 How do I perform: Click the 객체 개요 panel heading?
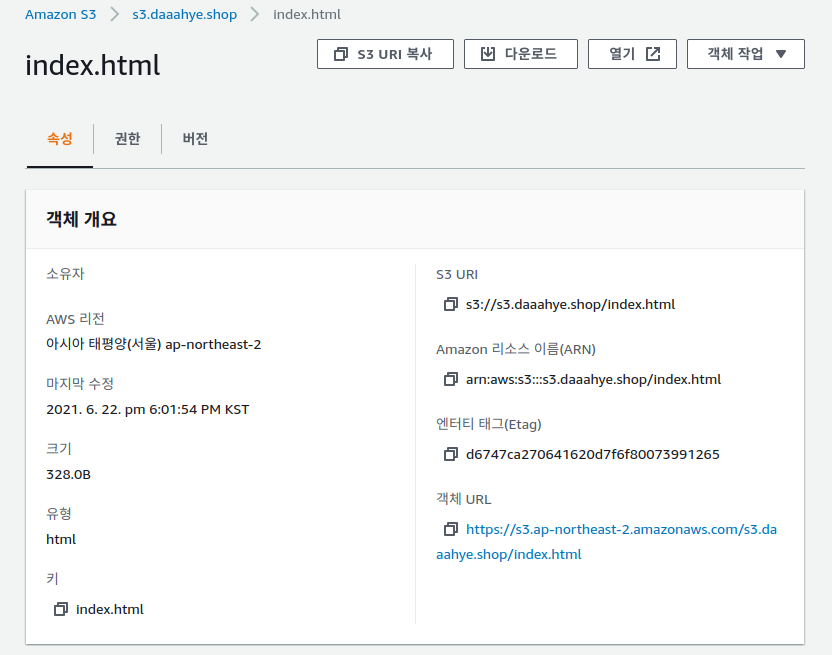81,219
